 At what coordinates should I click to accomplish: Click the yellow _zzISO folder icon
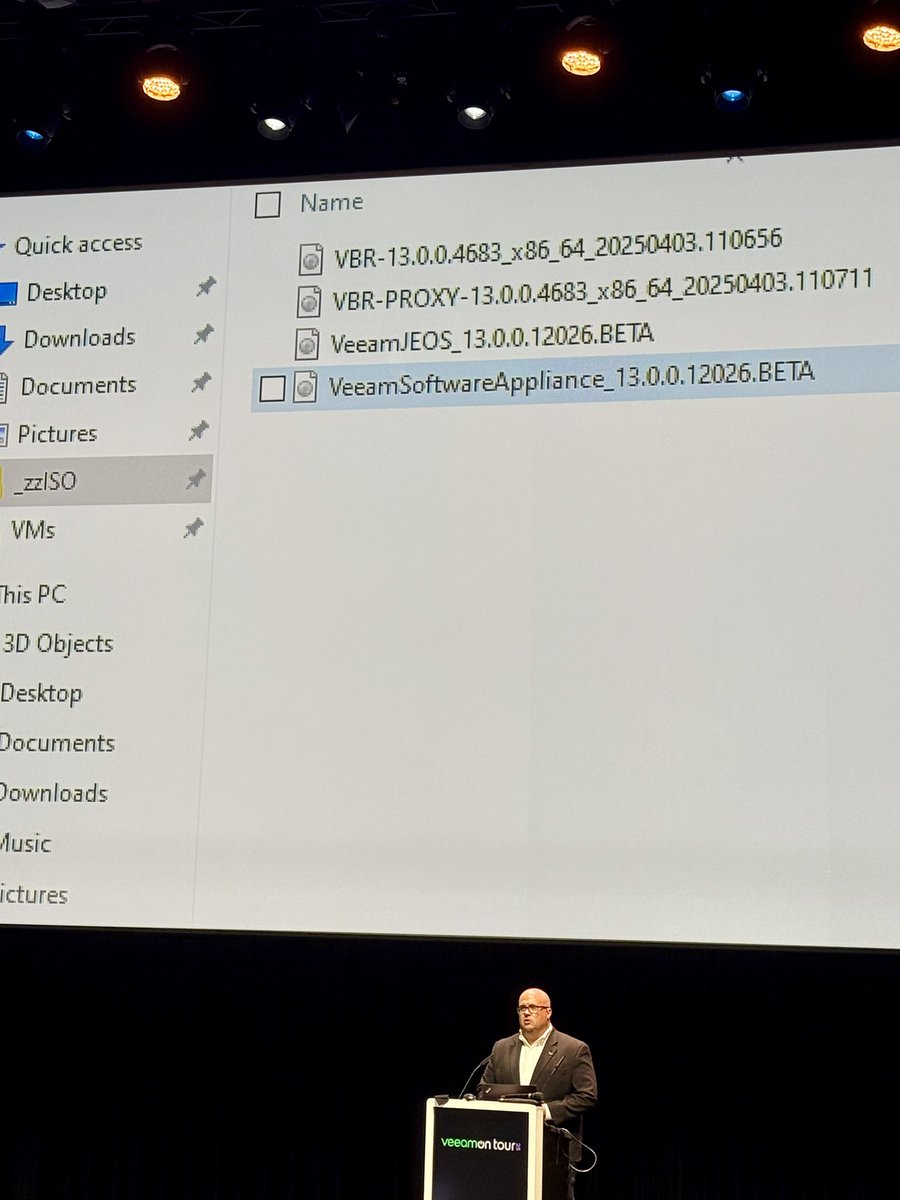(3, 484)
